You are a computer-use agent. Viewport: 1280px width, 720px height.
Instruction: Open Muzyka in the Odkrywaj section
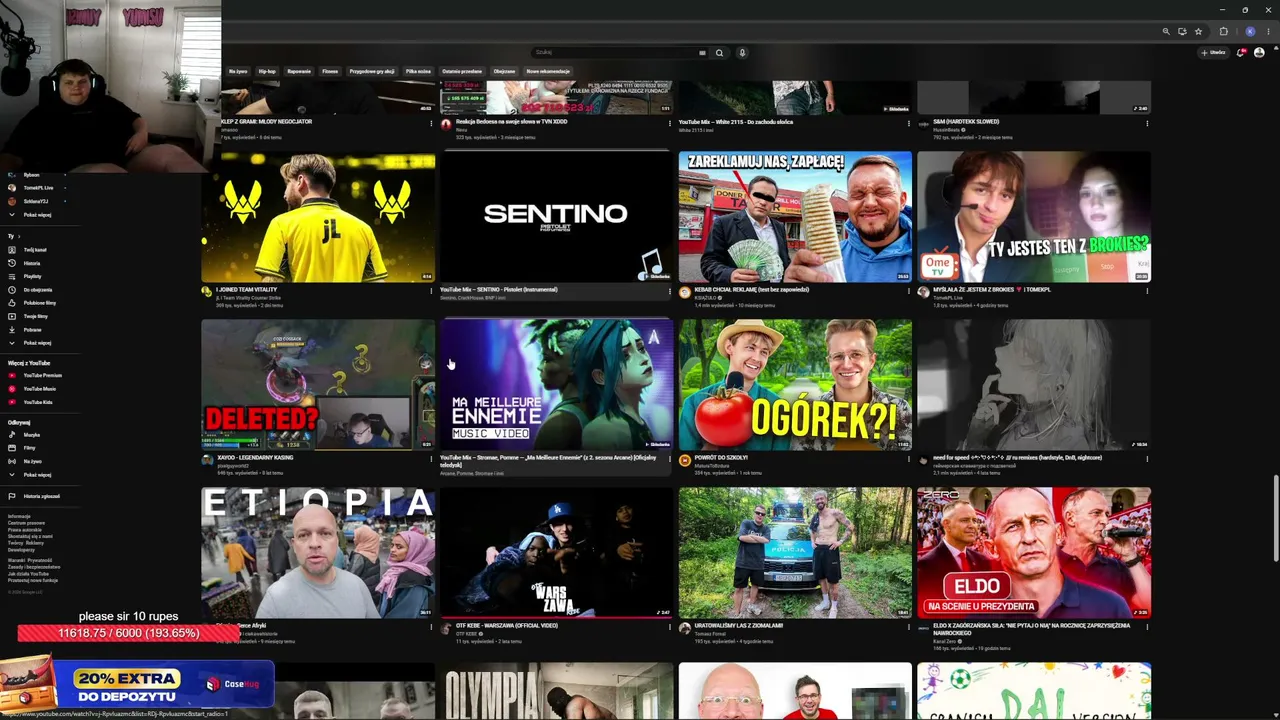click(x=31, y=435)
